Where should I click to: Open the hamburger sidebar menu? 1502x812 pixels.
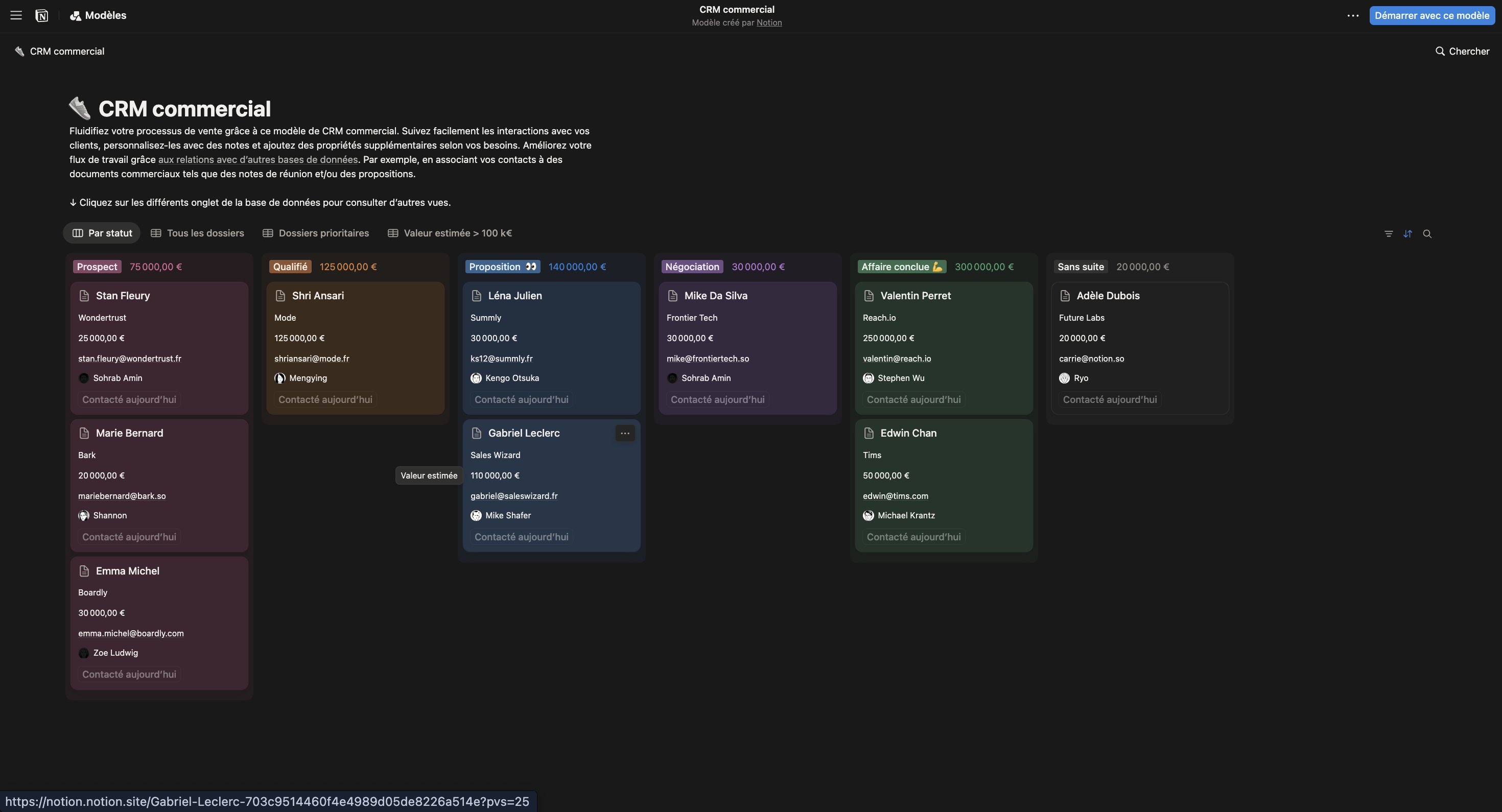[16, 16]
